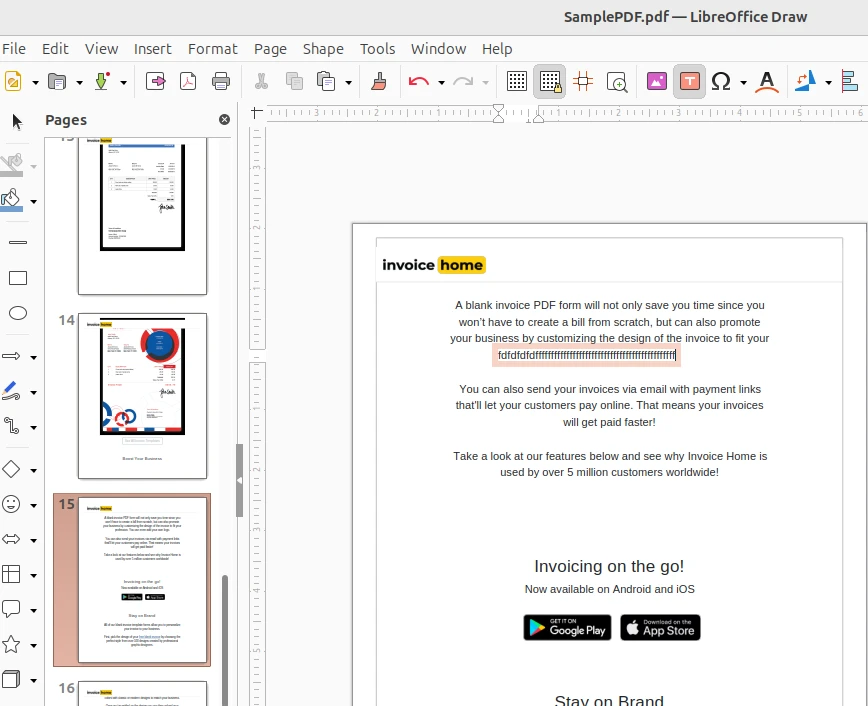Image resolution: width=868 pixels, height=706 pixels.
Task: Select the Clone Formatting brush
Action: 379,81
